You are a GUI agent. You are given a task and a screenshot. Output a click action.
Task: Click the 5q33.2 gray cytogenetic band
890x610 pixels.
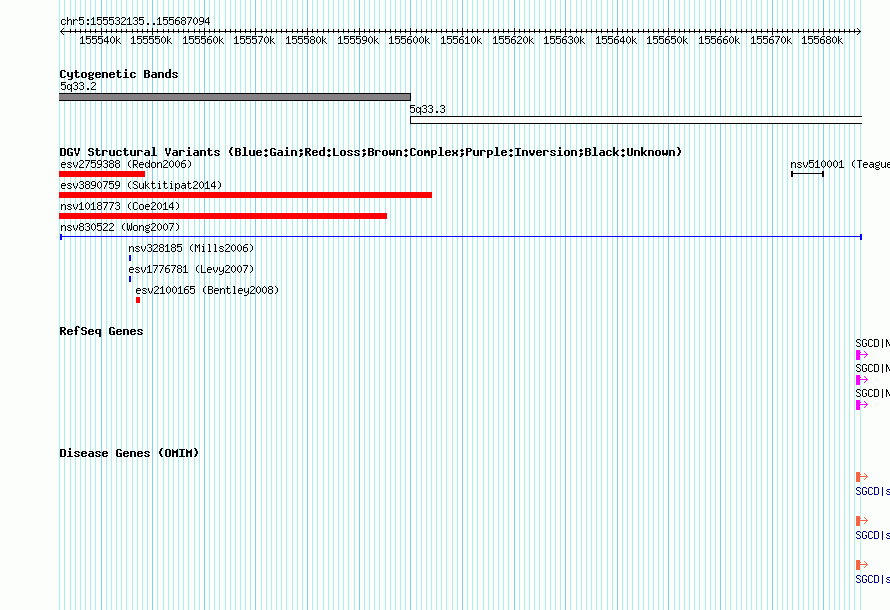[235, 97]
